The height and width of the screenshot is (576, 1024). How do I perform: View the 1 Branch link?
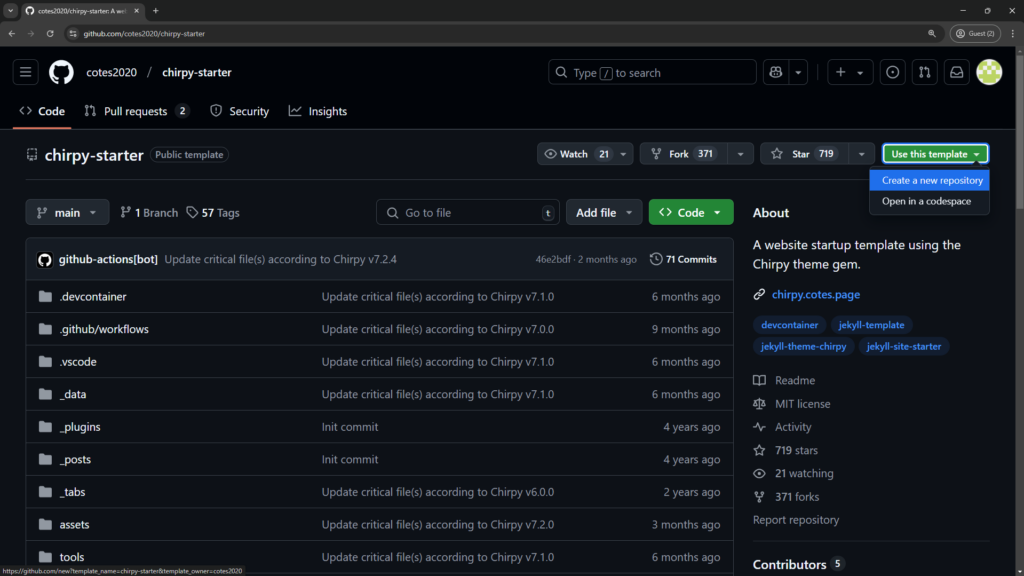pyautogui.click(x=149, y=213)
